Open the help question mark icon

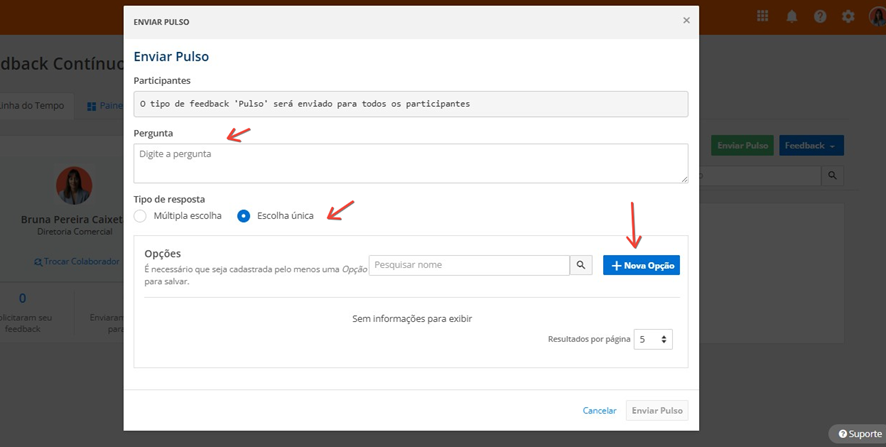820,16
